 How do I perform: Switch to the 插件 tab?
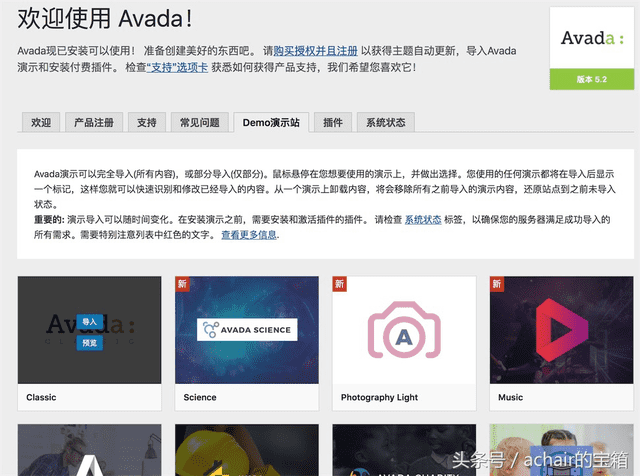333,122
